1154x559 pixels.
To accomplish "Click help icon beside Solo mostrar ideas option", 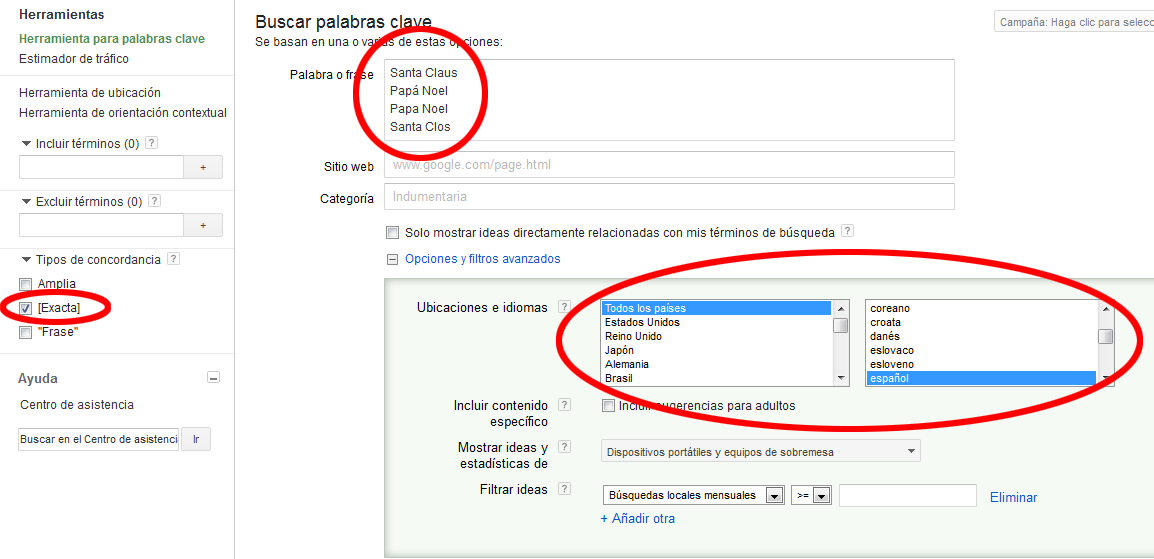I will coord(847,232).
